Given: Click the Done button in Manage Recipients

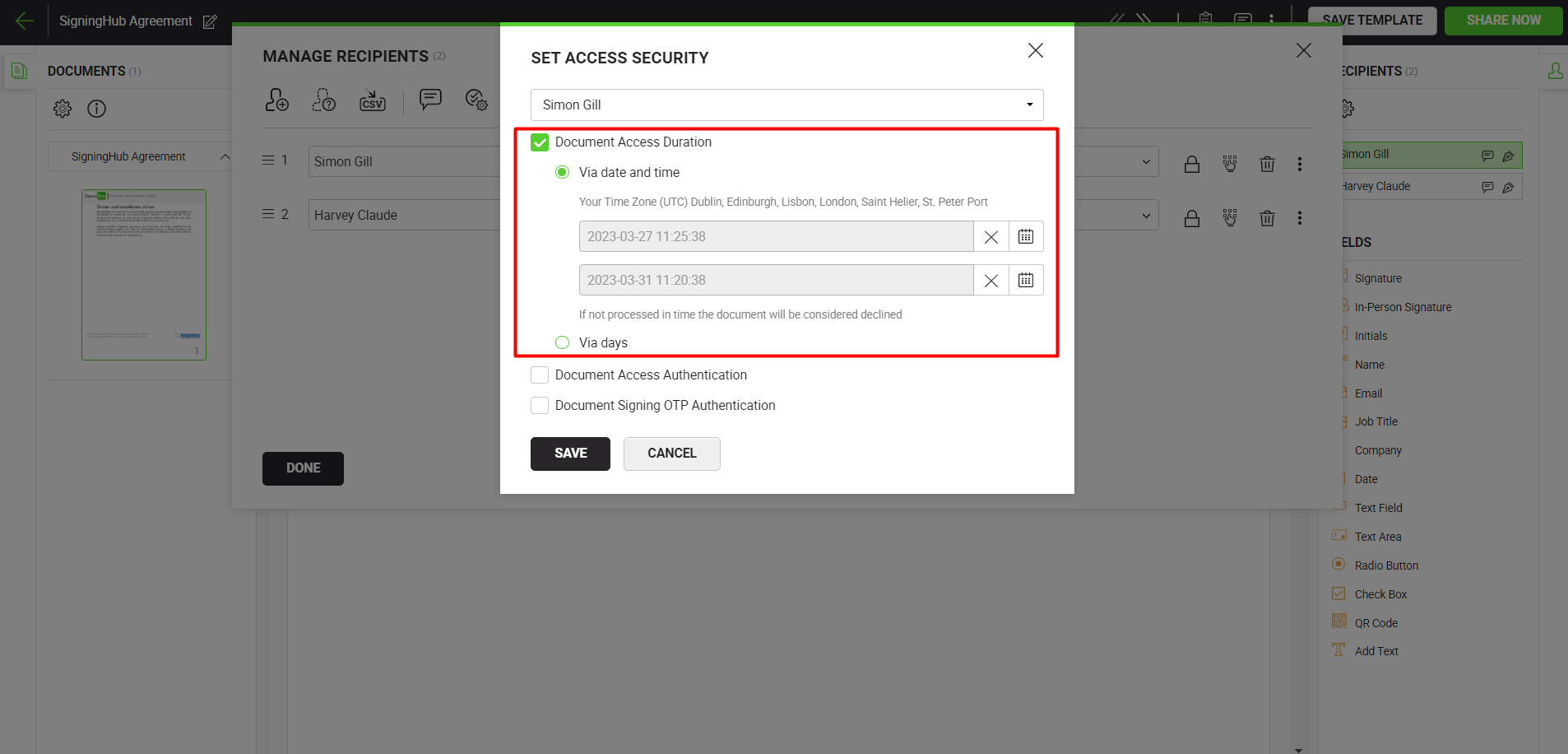Looking at the screenshot, I should [303, 468].
